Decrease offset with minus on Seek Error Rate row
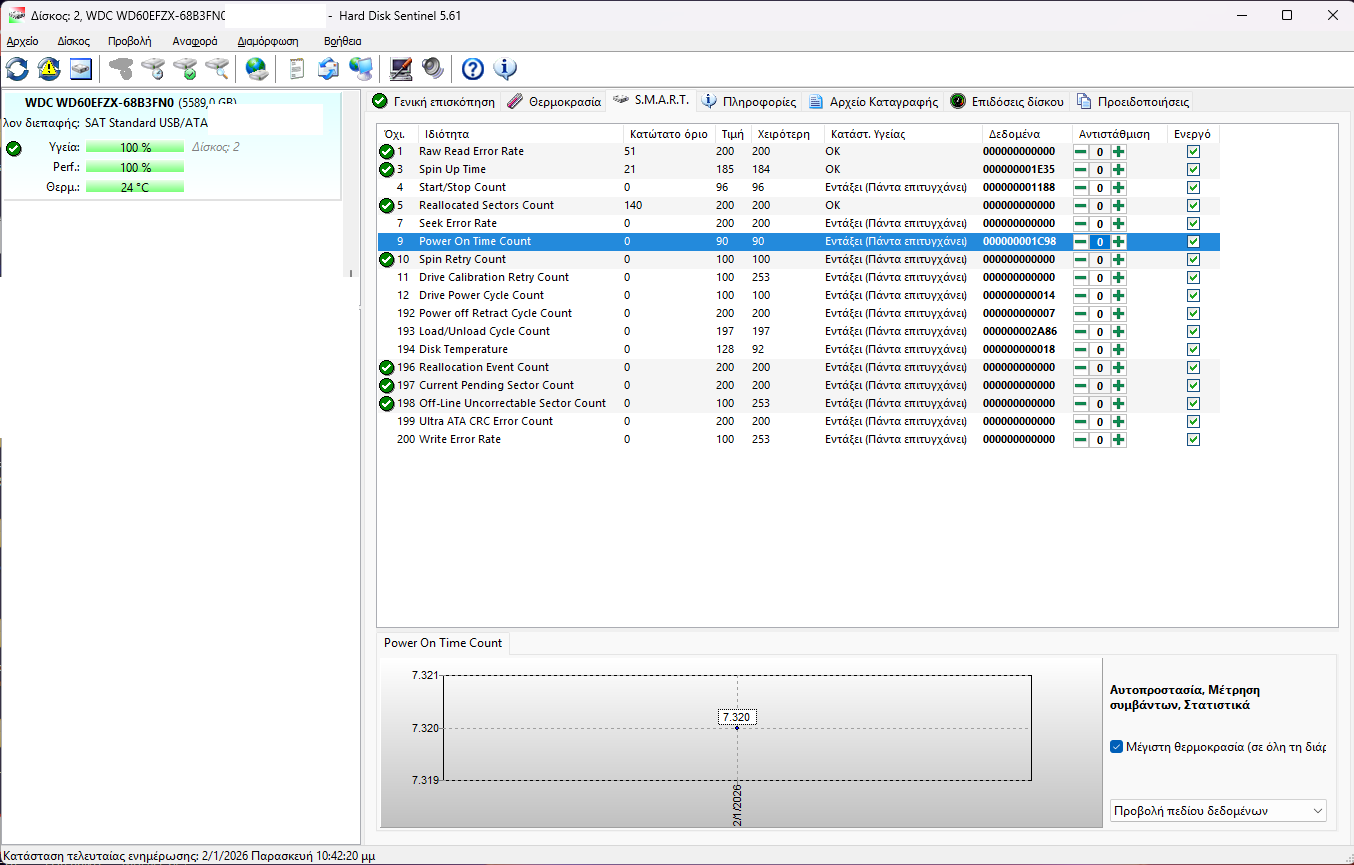The image size is (1354, 865). (x=1081, y=224)
